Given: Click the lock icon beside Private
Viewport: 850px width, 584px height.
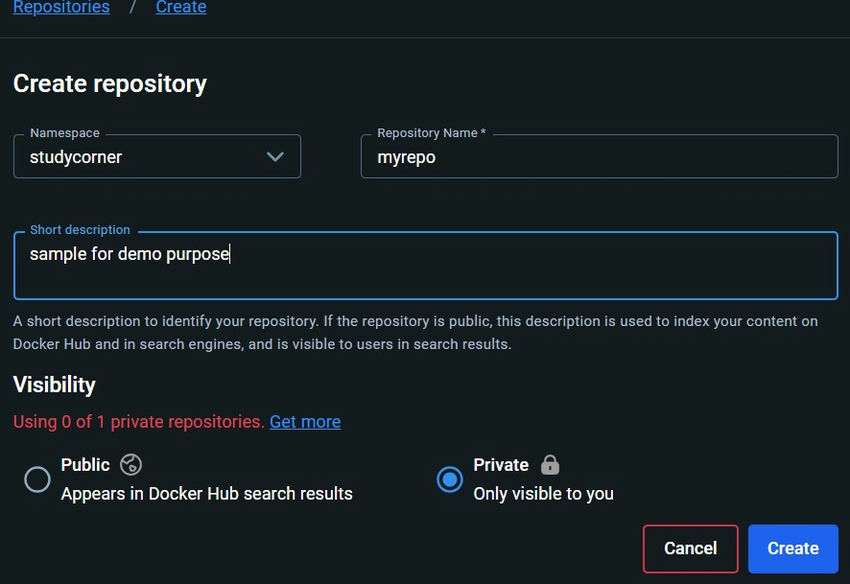Looking at the screenshot, I should [550, 465].
